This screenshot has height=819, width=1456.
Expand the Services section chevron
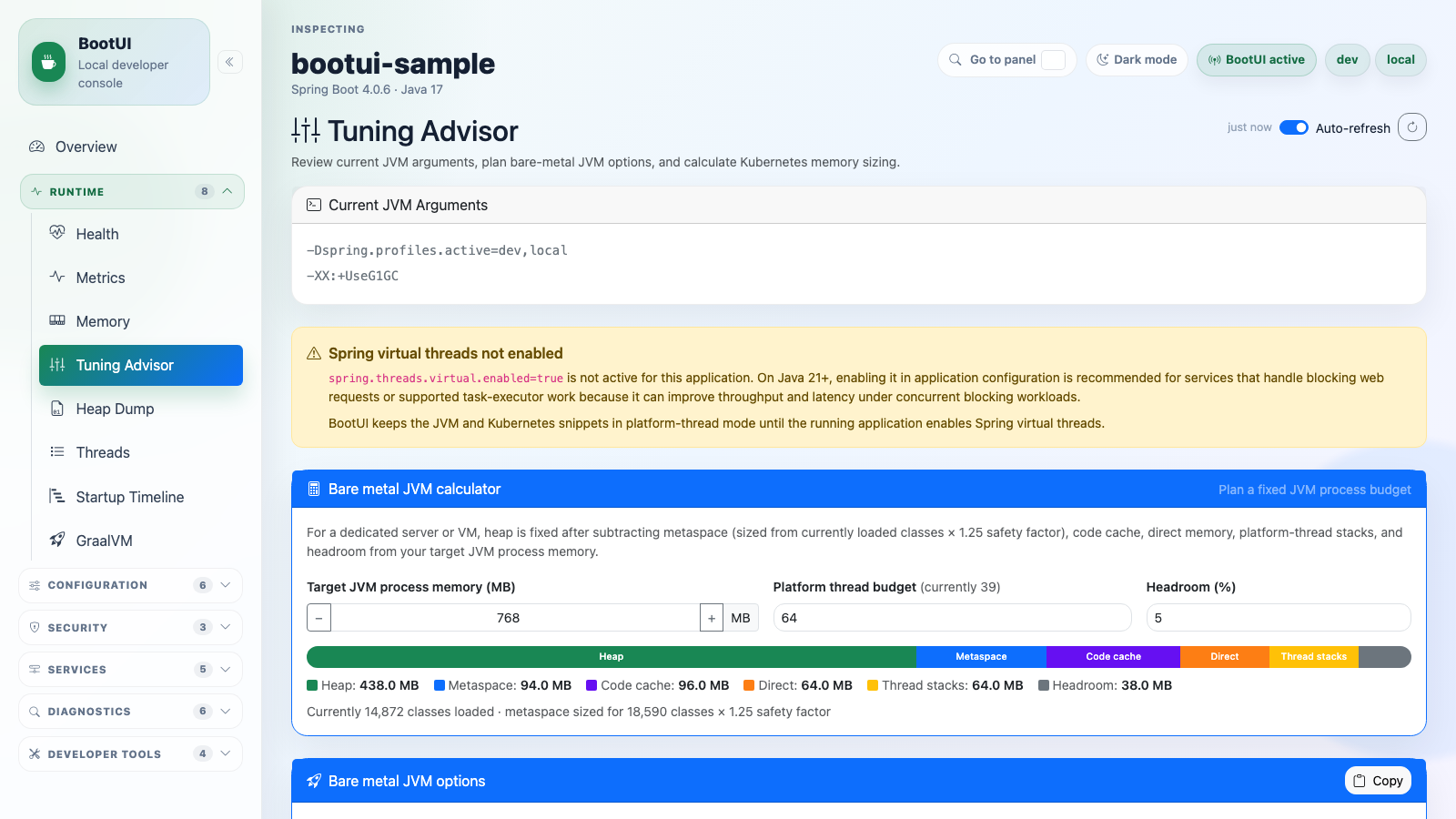(x=226, y=669)
